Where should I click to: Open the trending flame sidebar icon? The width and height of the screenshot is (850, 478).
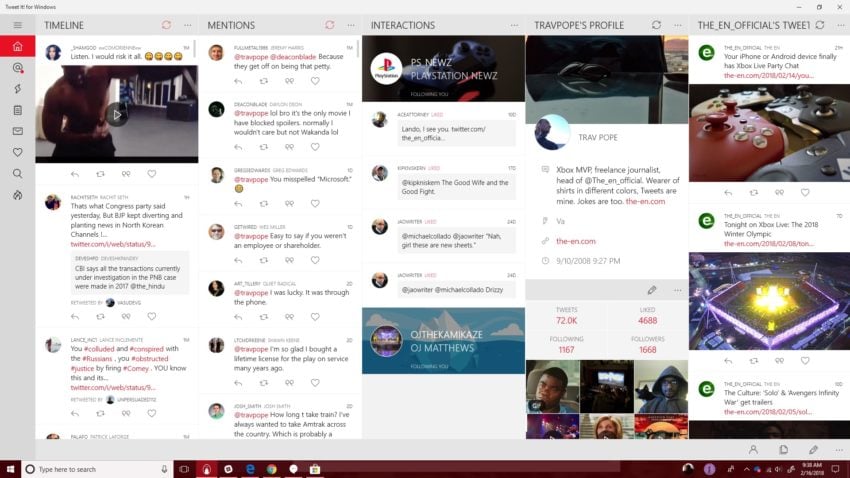(17, 195)
